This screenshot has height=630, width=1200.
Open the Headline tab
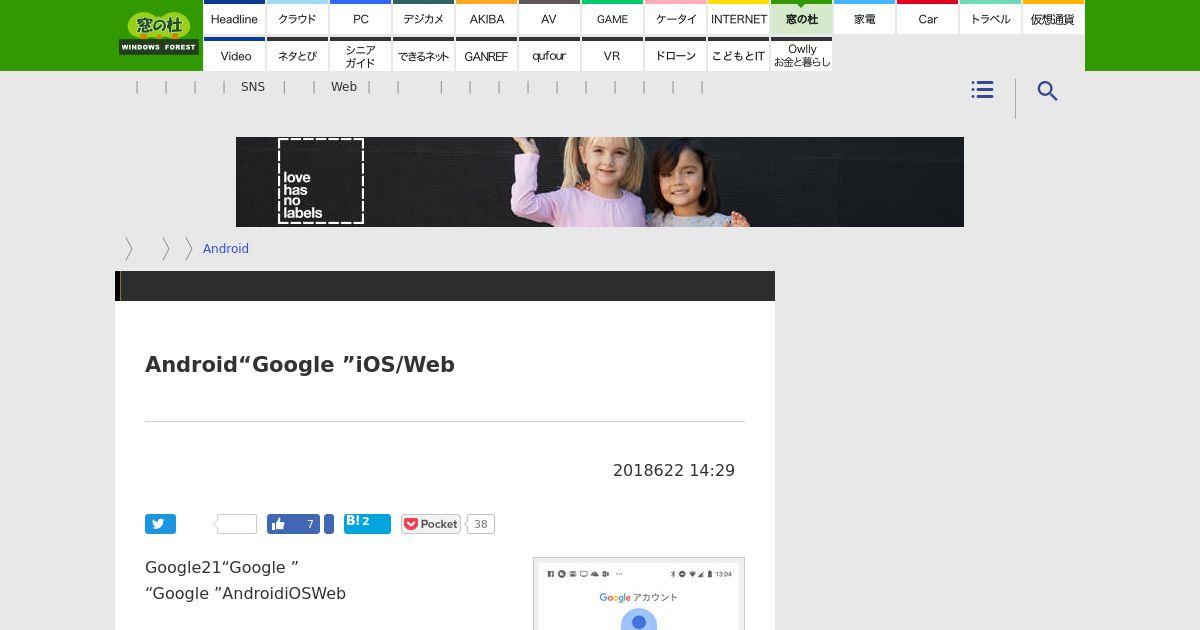(234, 18)
